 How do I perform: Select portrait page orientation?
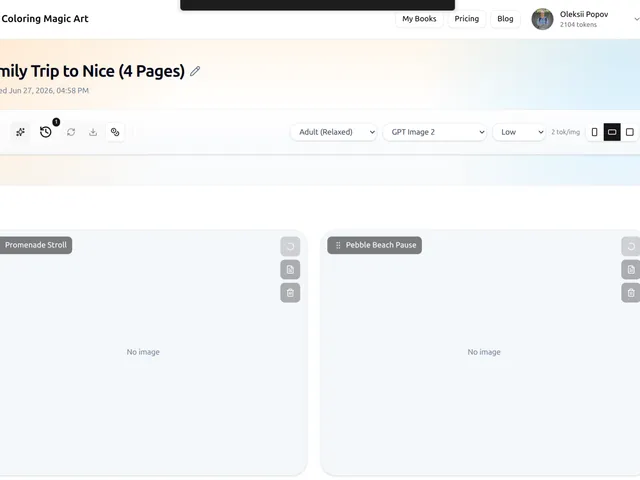(594, 132)
